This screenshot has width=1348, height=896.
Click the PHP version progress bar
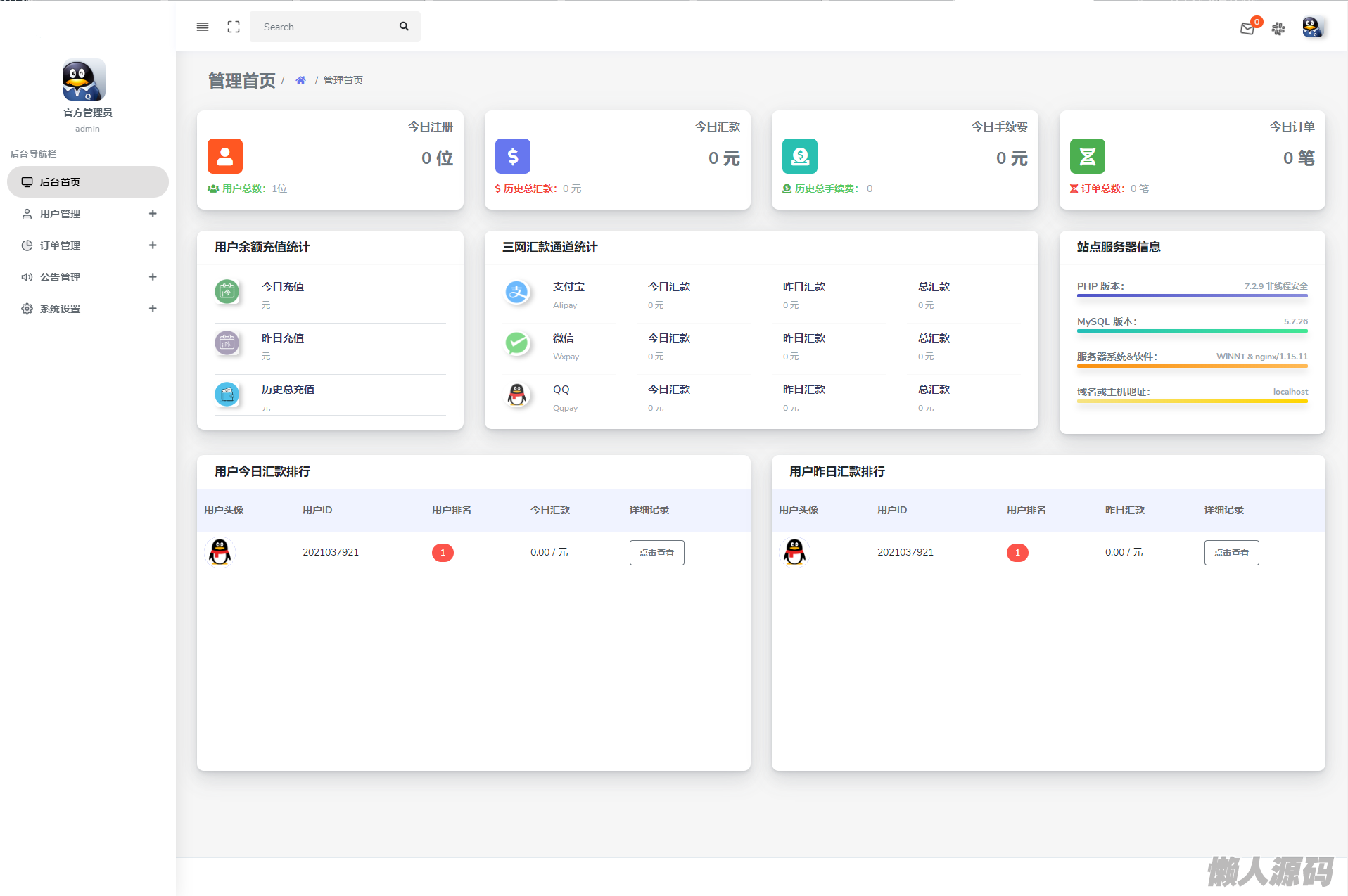click(1192, 296)
